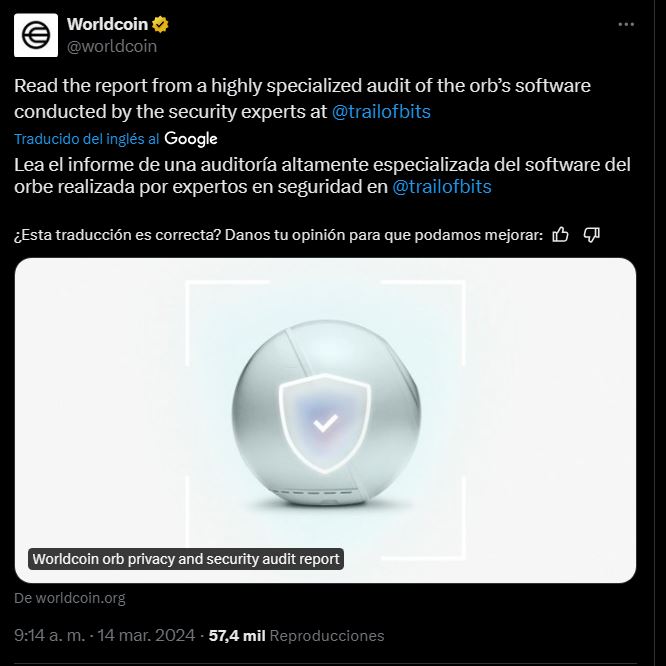Click the Spanish translated tweet text

pos(322,175)
